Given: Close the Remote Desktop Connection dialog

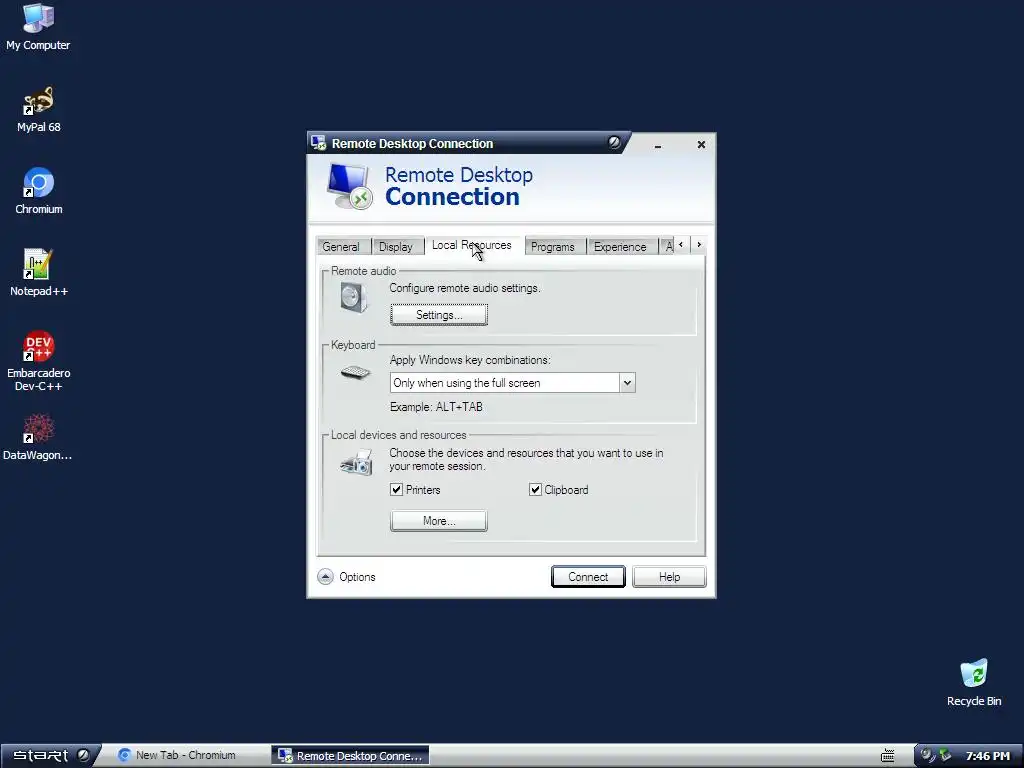Looking at the screenshot, I should click(701, 144).
